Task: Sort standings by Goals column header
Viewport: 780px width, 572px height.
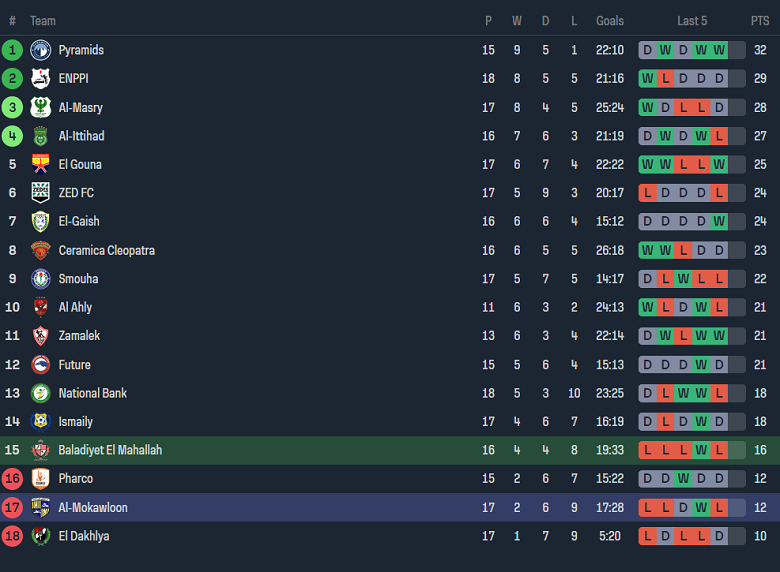Action: 610,21
